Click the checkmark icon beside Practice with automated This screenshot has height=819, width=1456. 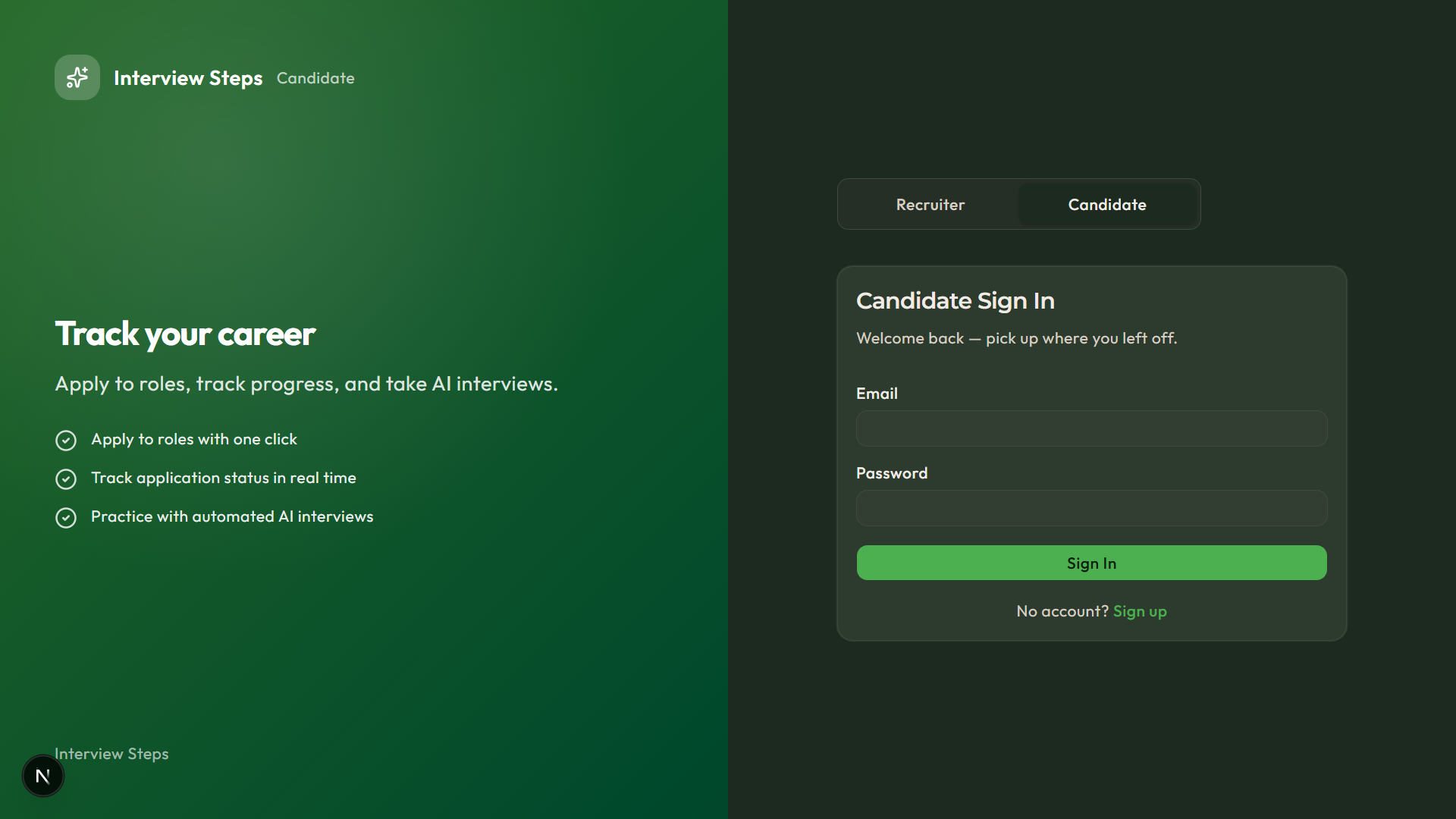point(66,517)
